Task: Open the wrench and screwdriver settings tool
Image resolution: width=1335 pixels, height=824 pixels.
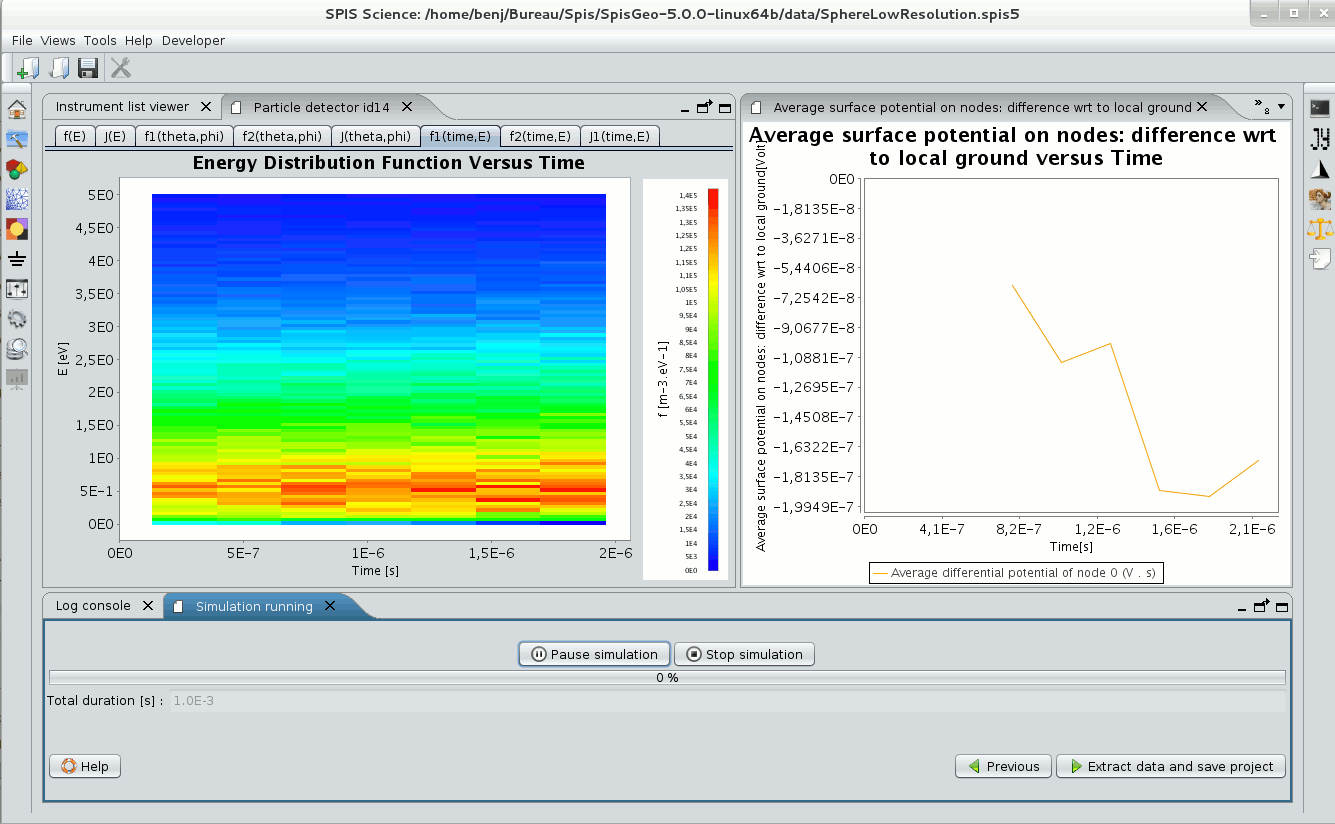Action: [x=120, y=68]
